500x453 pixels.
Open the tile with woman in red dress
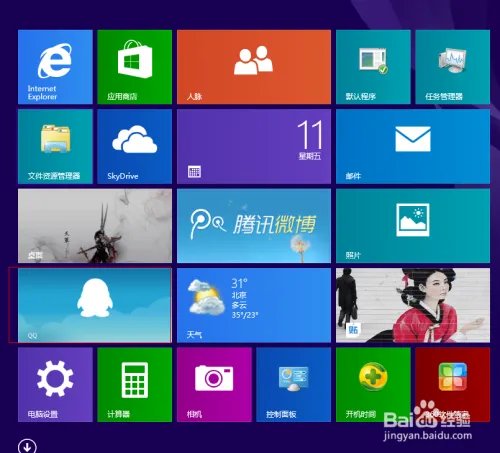click(413, 305)
